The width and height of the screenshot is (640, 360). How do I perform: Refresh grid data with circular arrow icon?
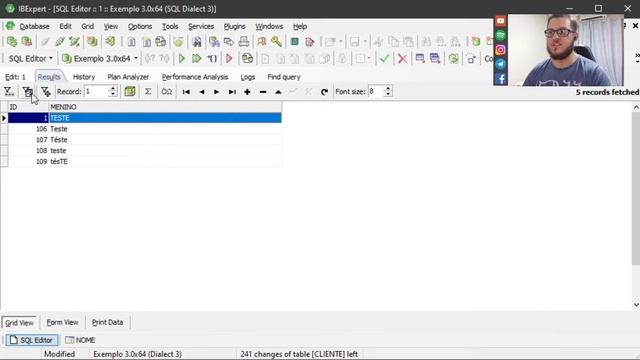click(324, 92)
